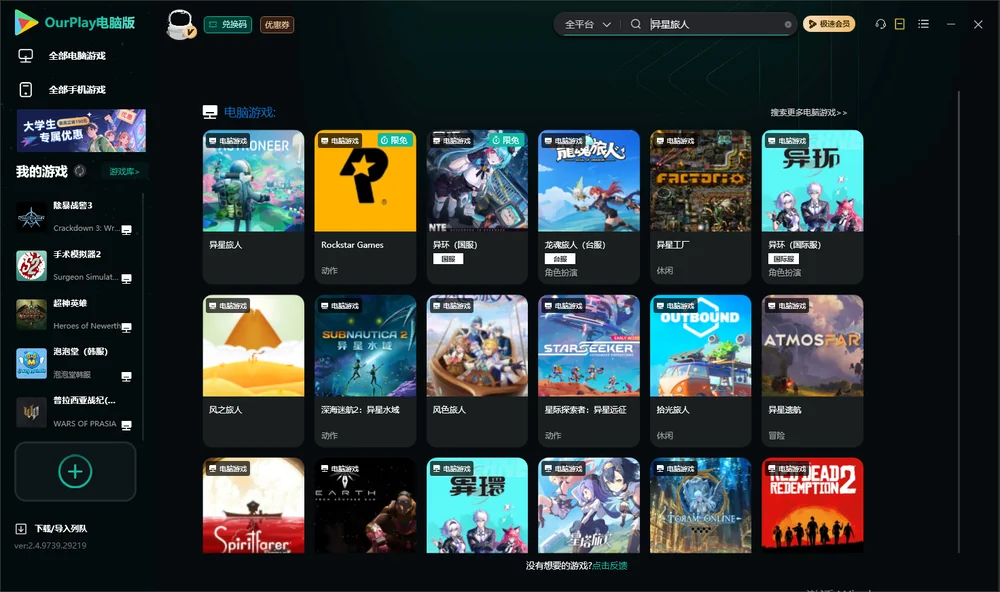Open the 优惠券 coupon button
The width and height of the screenshot is (1000, 592).
277,25
